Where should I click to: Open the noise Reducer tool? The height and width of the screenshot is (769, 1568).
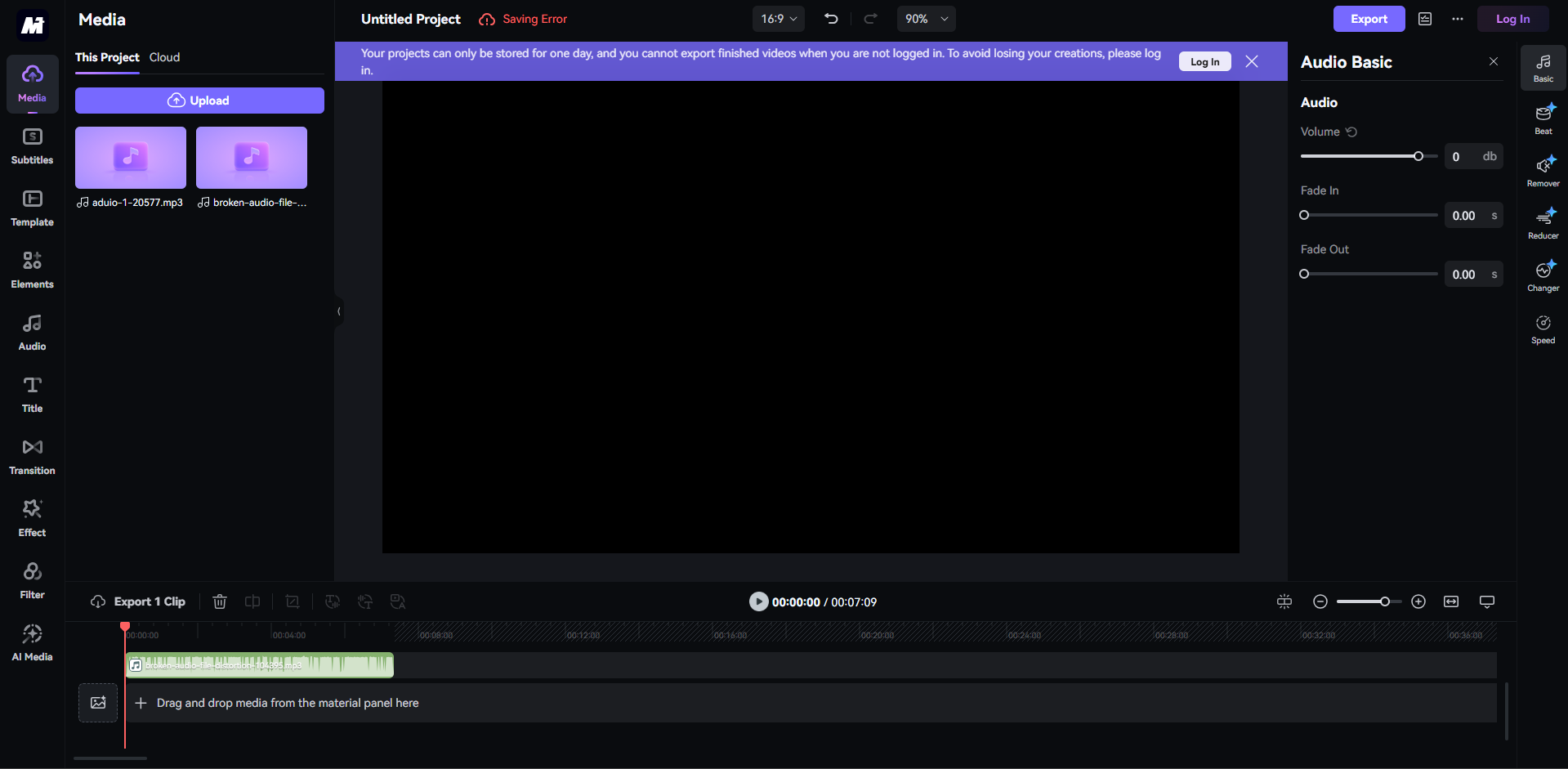point(1543,224)
